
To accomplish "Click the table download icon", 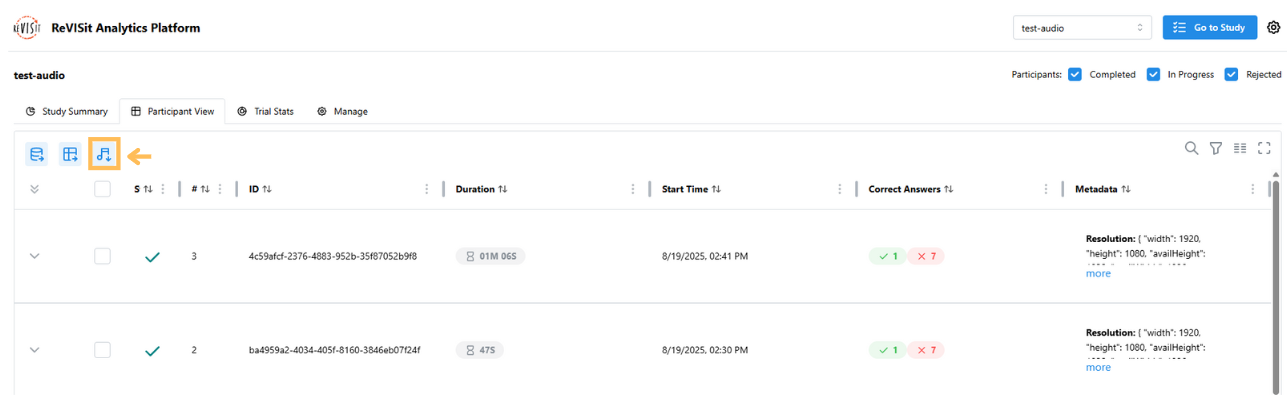I will point(70,154).
